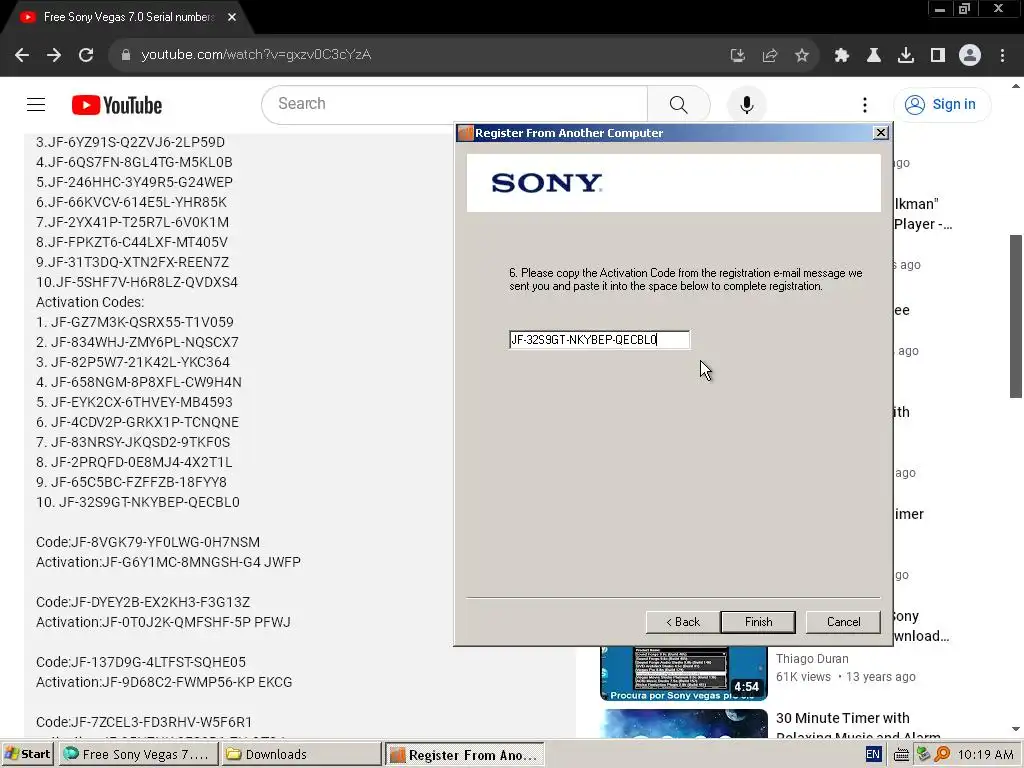
Task: Click the install app icon in address bar
Action: [738, 56]
